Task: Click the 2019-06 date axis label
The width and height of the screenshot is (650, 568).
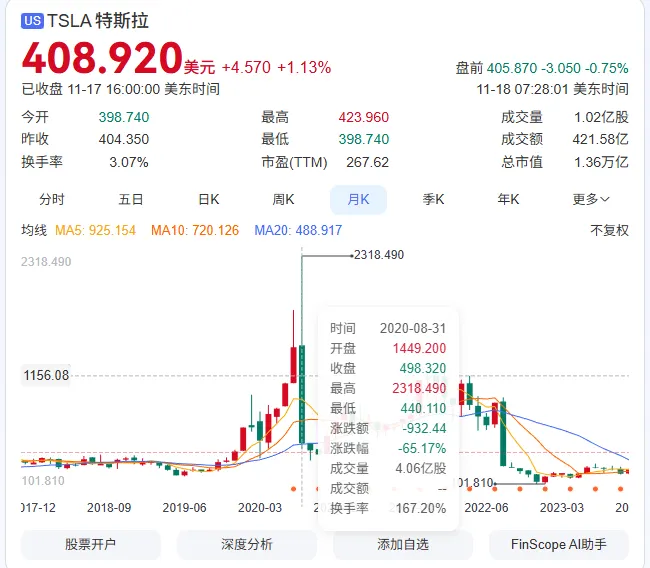Action: (x=184, y=507)
